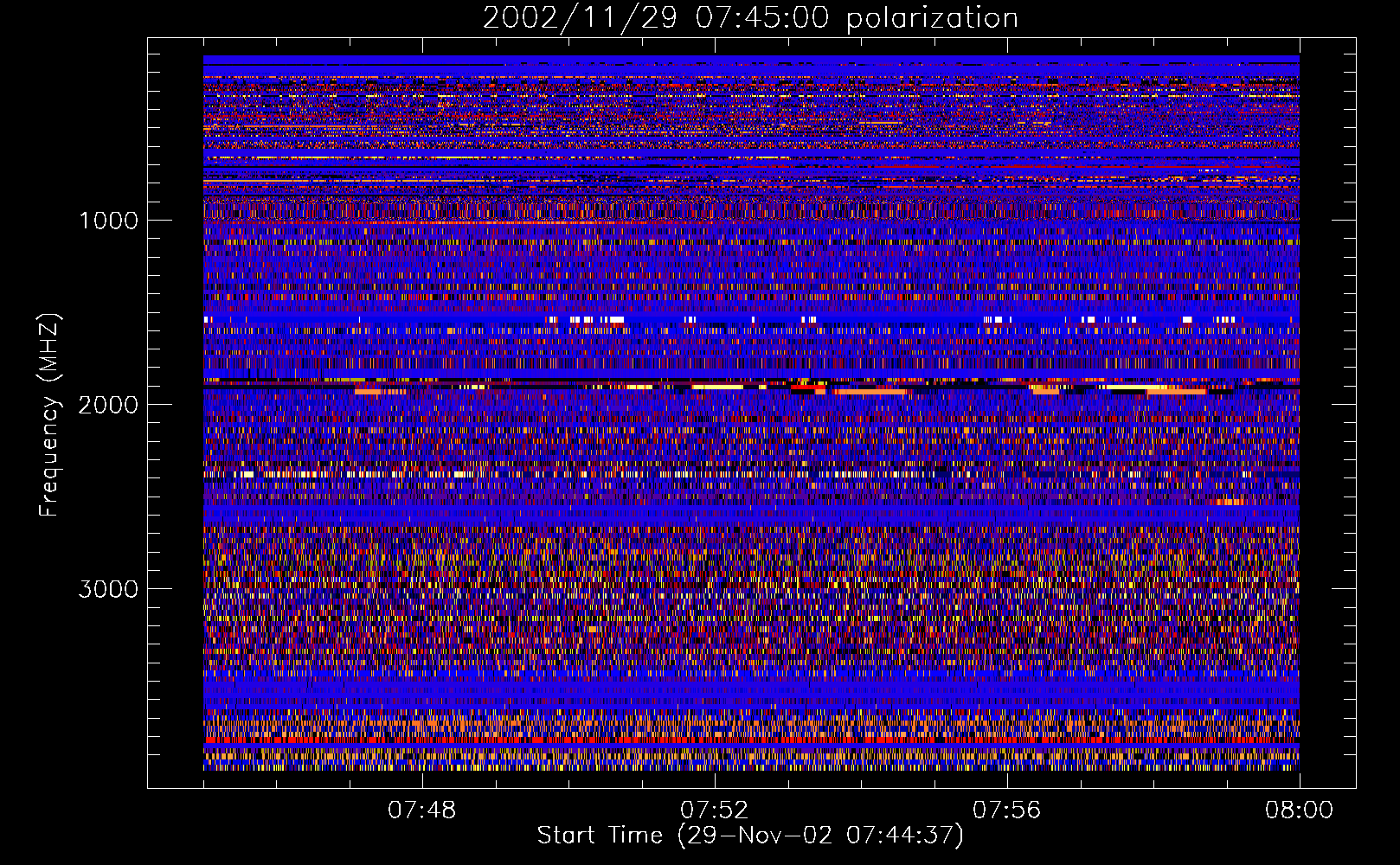Click the 07:48 time tick label

tap(421, 811)
